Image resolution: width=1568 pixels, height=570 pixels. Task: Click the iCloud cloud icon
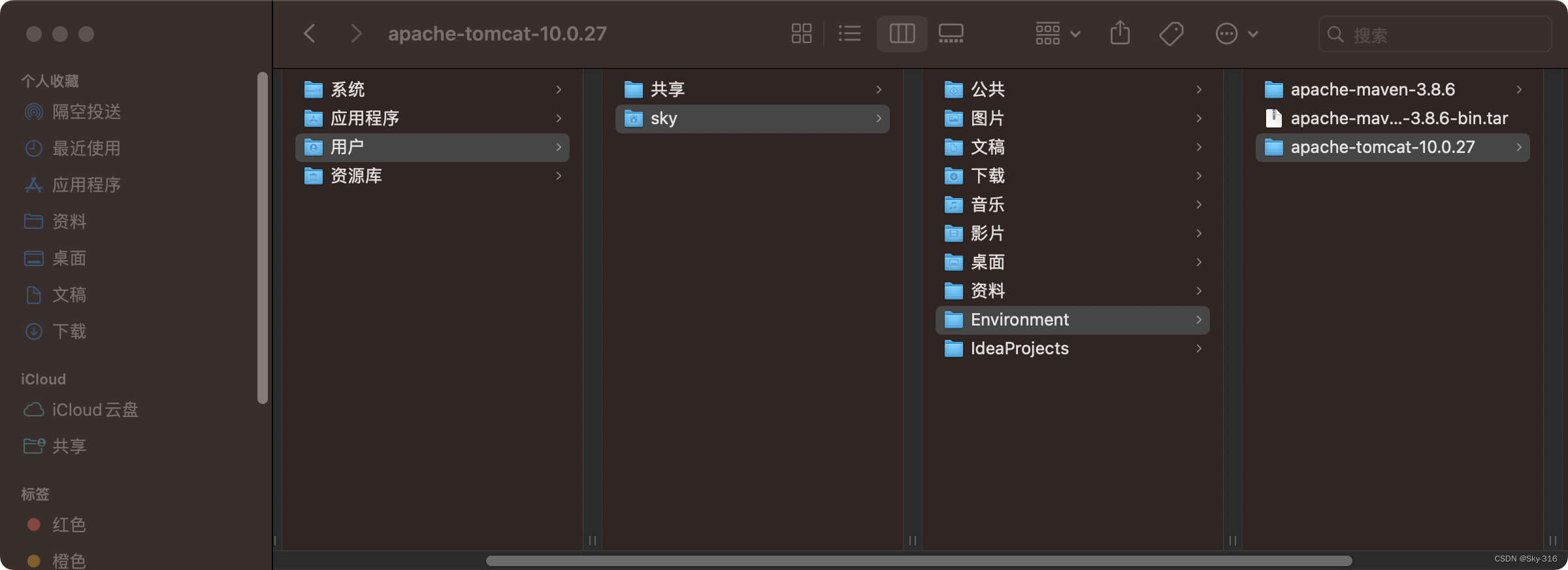[x=33, y=410]
